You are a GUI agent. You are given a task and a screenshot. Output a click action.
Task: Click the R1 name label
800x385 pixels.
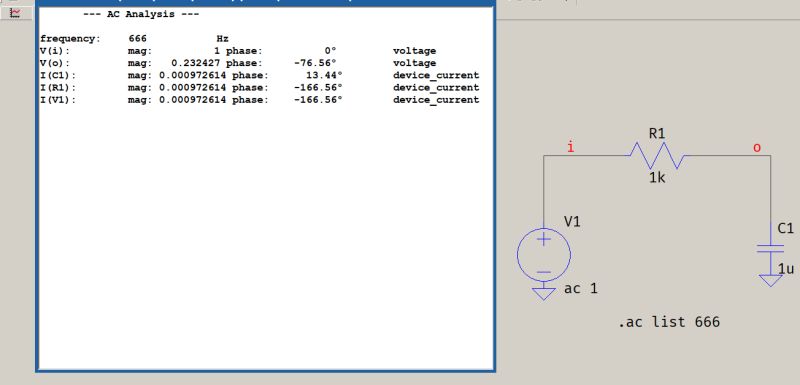tap(657, 134)
